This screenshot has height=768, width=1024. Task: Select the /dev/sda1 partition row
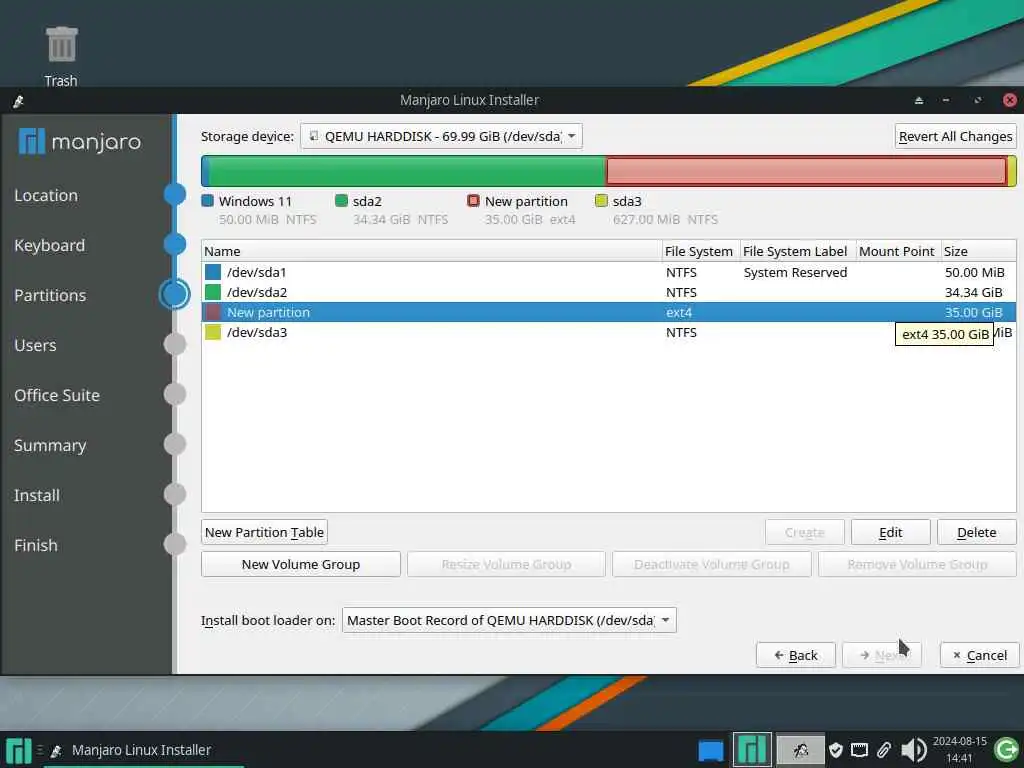(609, 272)
